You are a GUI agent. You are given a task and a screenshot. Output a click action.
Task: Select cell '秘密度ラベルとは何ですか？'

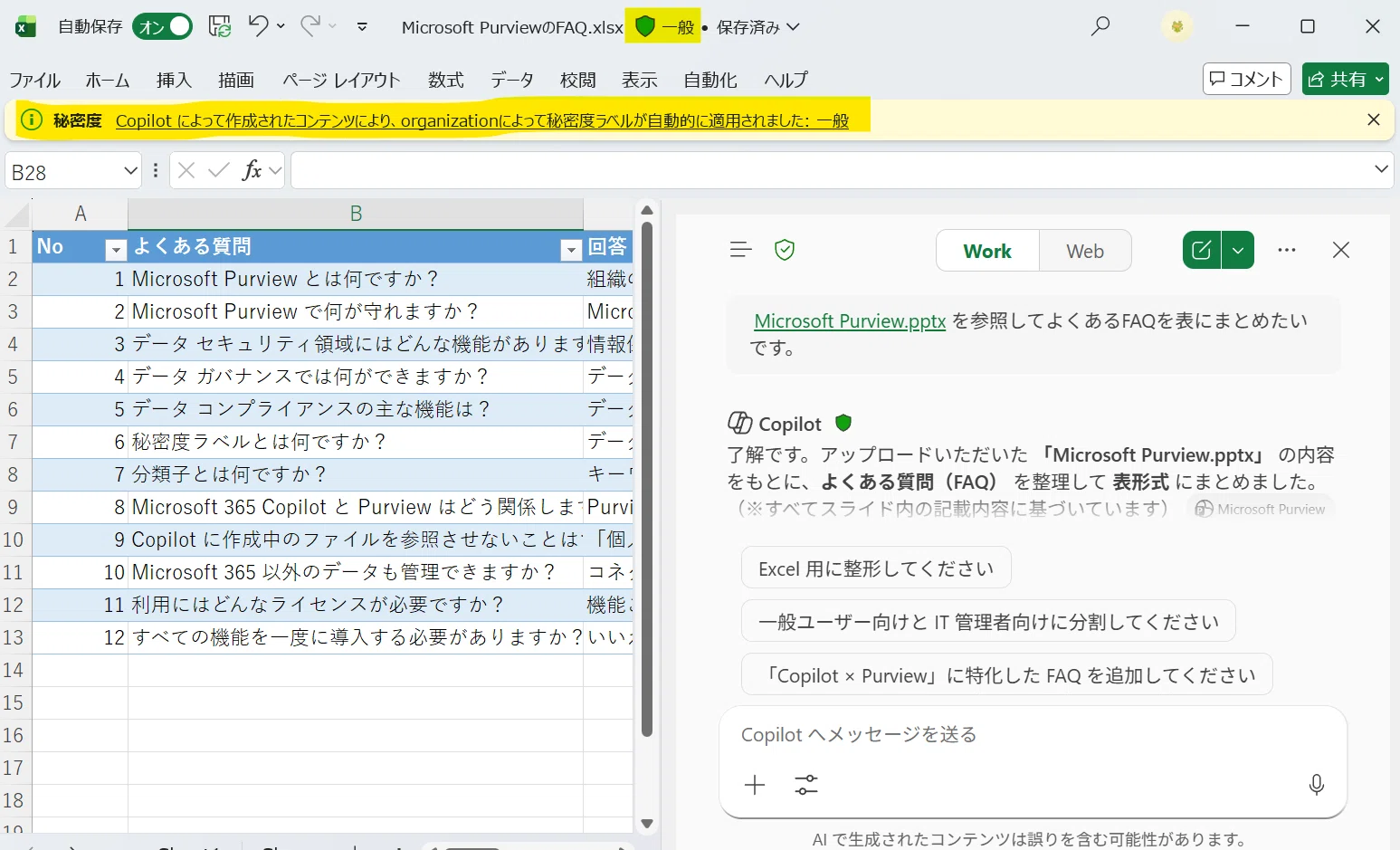[356, 442]
